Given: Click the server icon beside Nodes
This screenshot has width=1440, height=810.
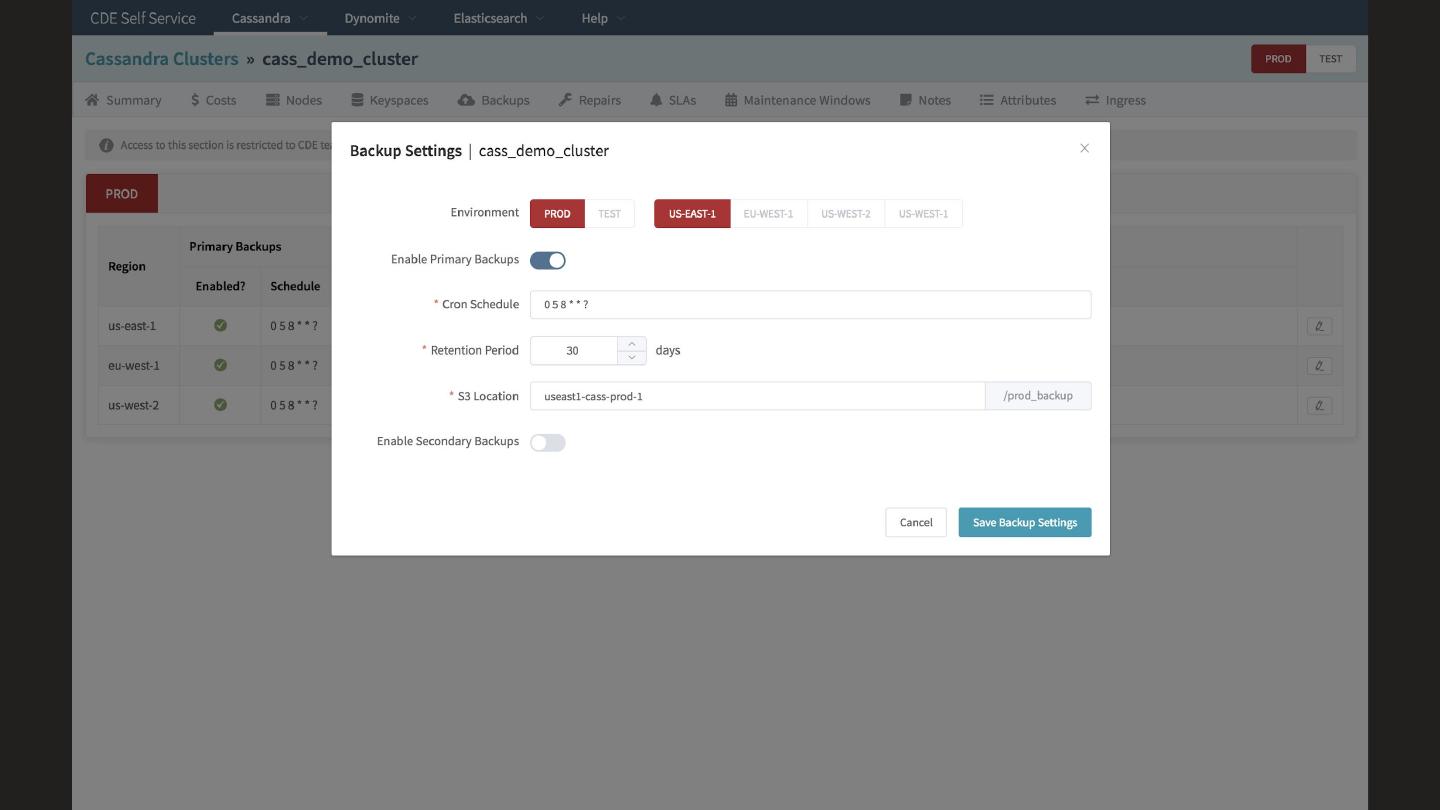Looking at the screenshot, I should [x=272, y=100].
